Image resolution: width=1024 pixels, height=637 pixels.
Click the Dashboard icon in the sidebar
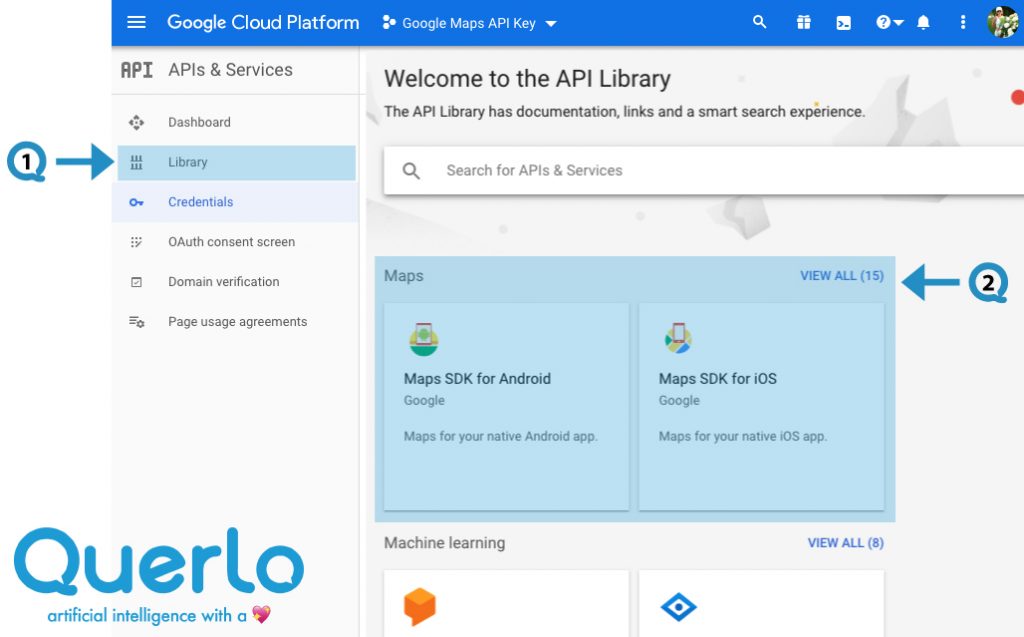point(136,122)
